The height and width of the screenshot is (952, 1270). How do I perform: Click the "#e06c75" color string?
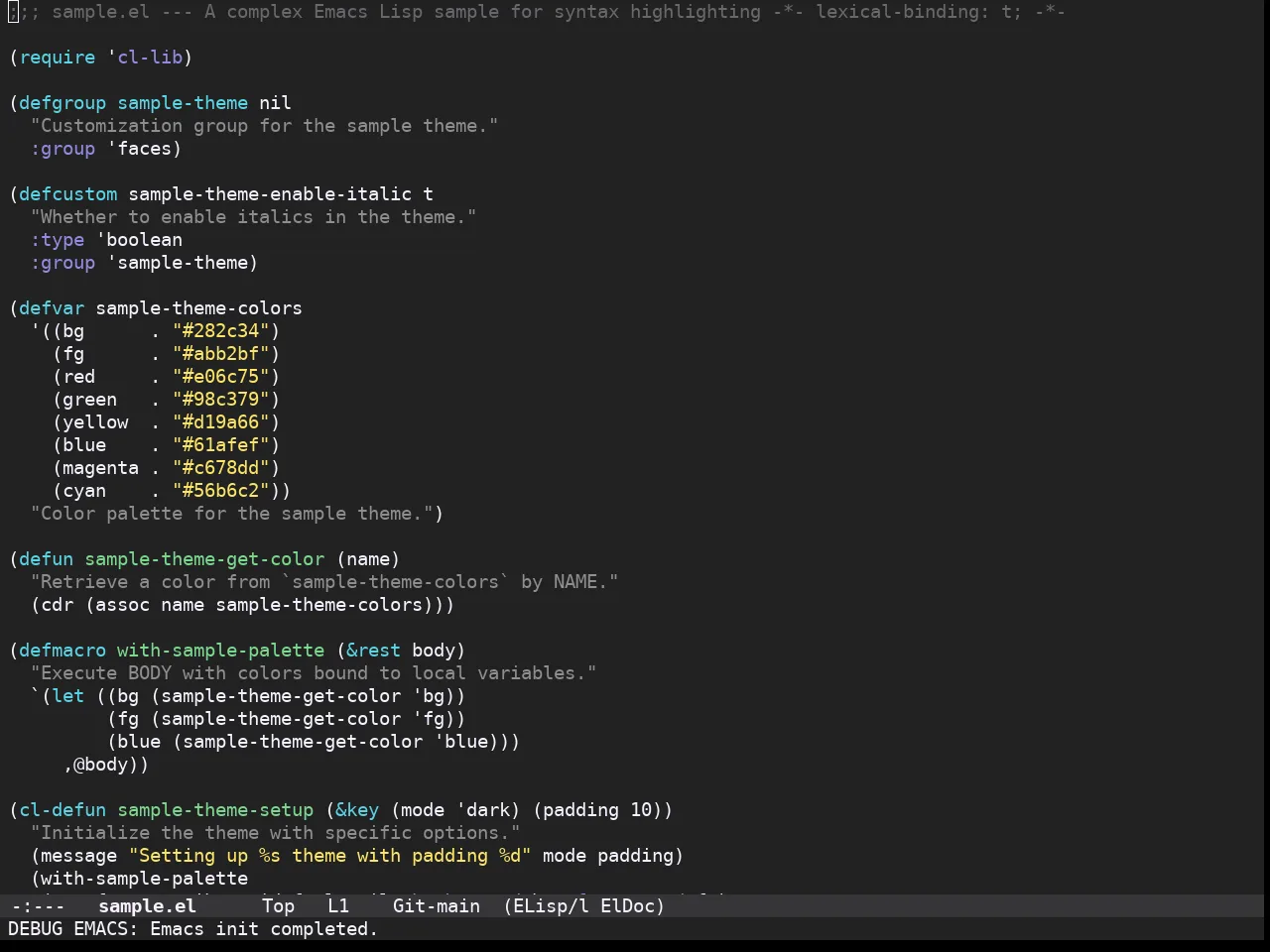[x=221, y=377]
